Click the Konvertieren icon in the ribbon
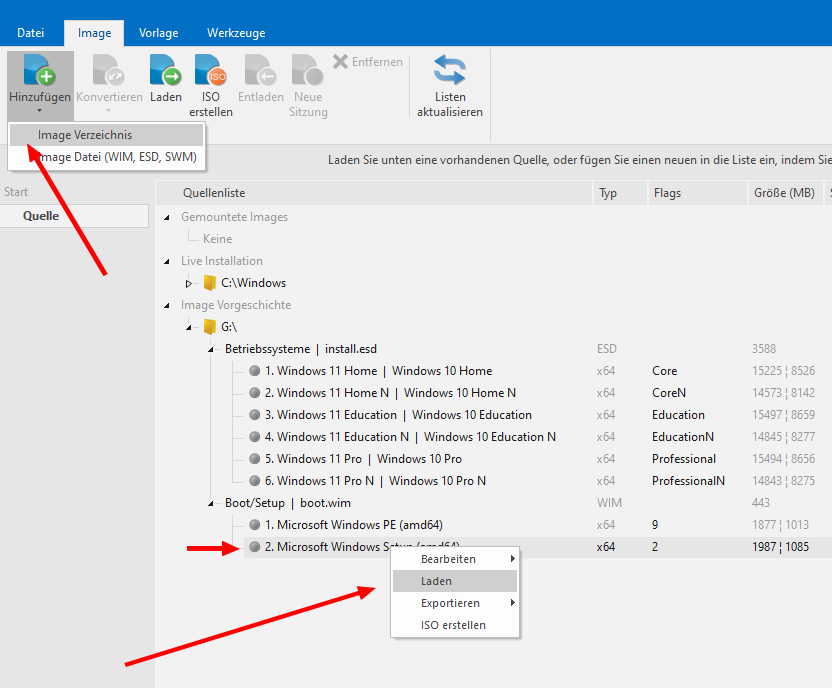 tap(109, 69)
